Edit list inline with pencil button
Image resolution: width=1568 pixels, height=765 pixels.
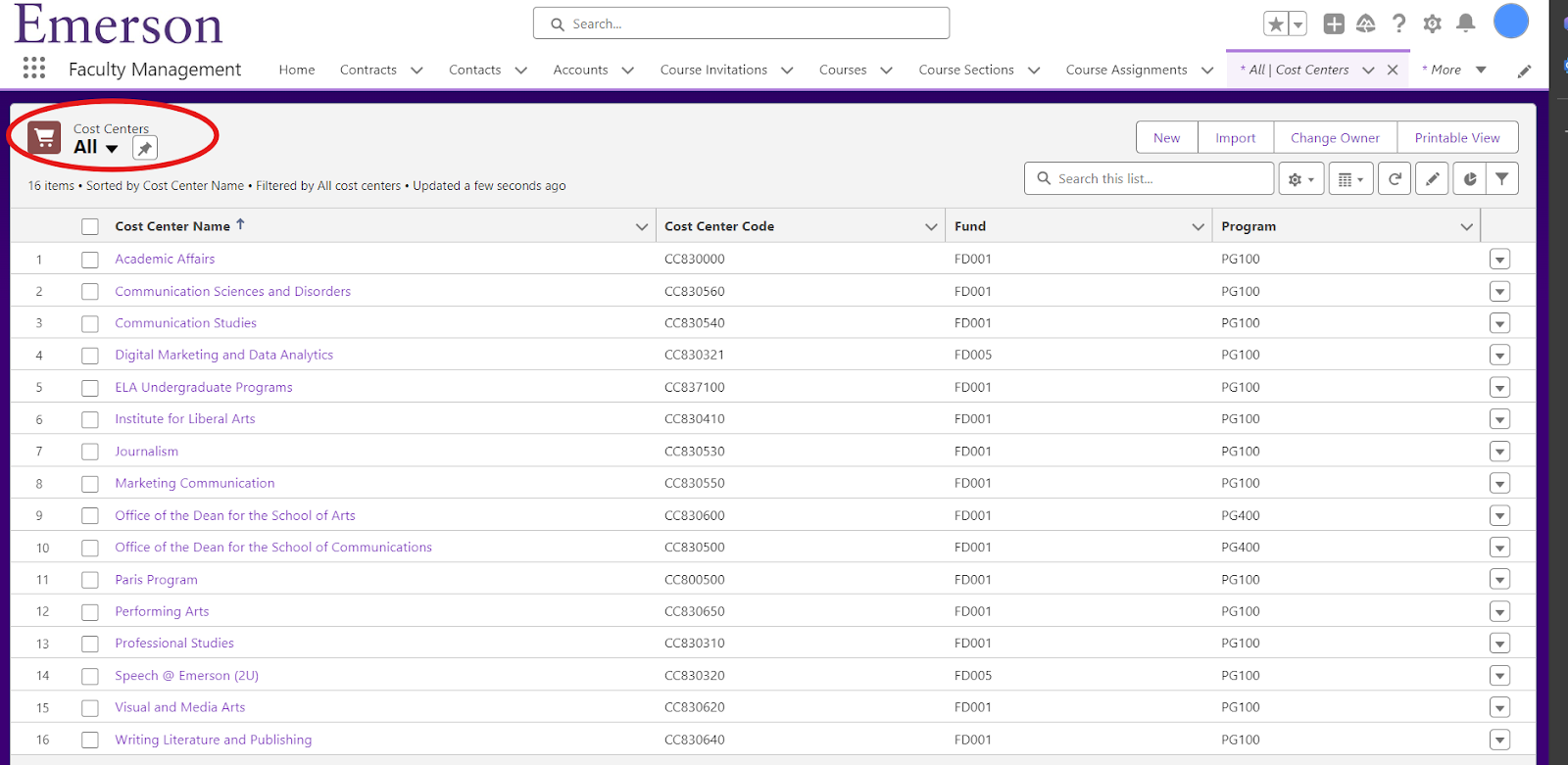tap(1432, 179)
